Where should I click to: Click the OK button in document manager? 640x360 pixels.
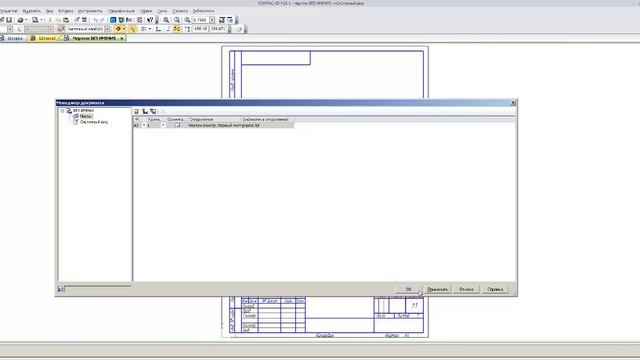409,289
